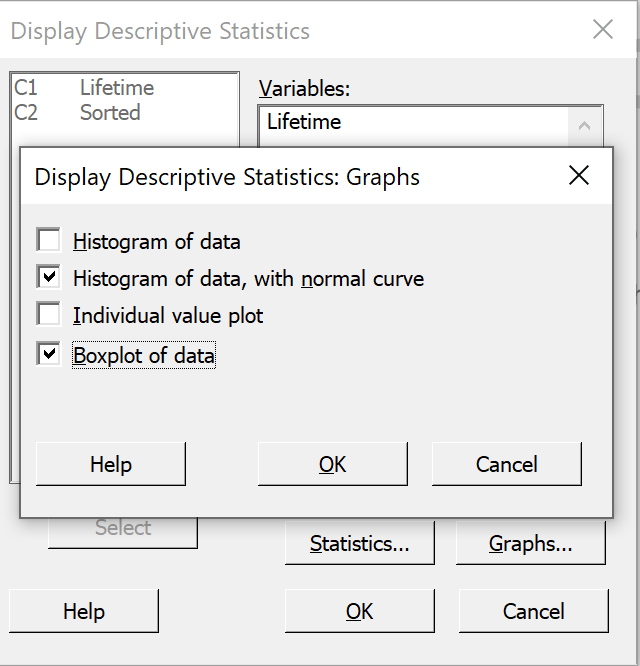This screenshot has width=640, height=666.
Task: Click OK in the Graphs dialog
Action: (x=333, y=464)
